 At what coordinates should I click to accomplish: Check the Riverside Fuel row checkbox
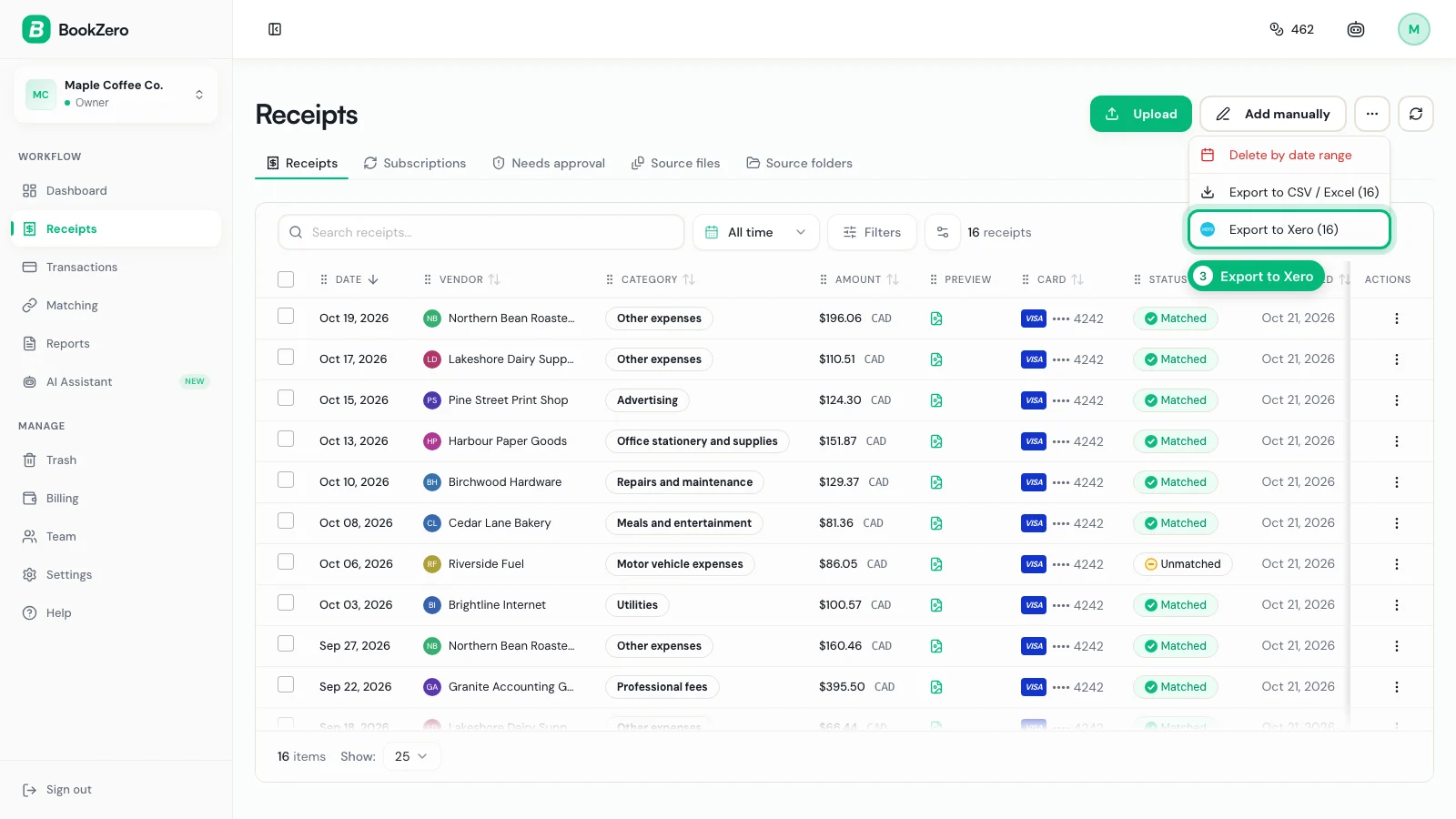(286, 561)
